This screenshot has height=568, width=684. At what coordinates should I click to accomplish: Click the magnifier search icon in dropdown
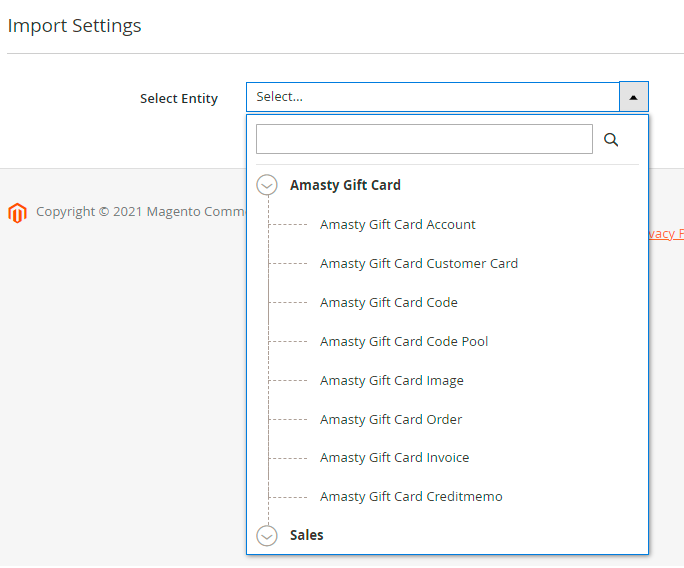pyautogui.click(x=611, y=140)
